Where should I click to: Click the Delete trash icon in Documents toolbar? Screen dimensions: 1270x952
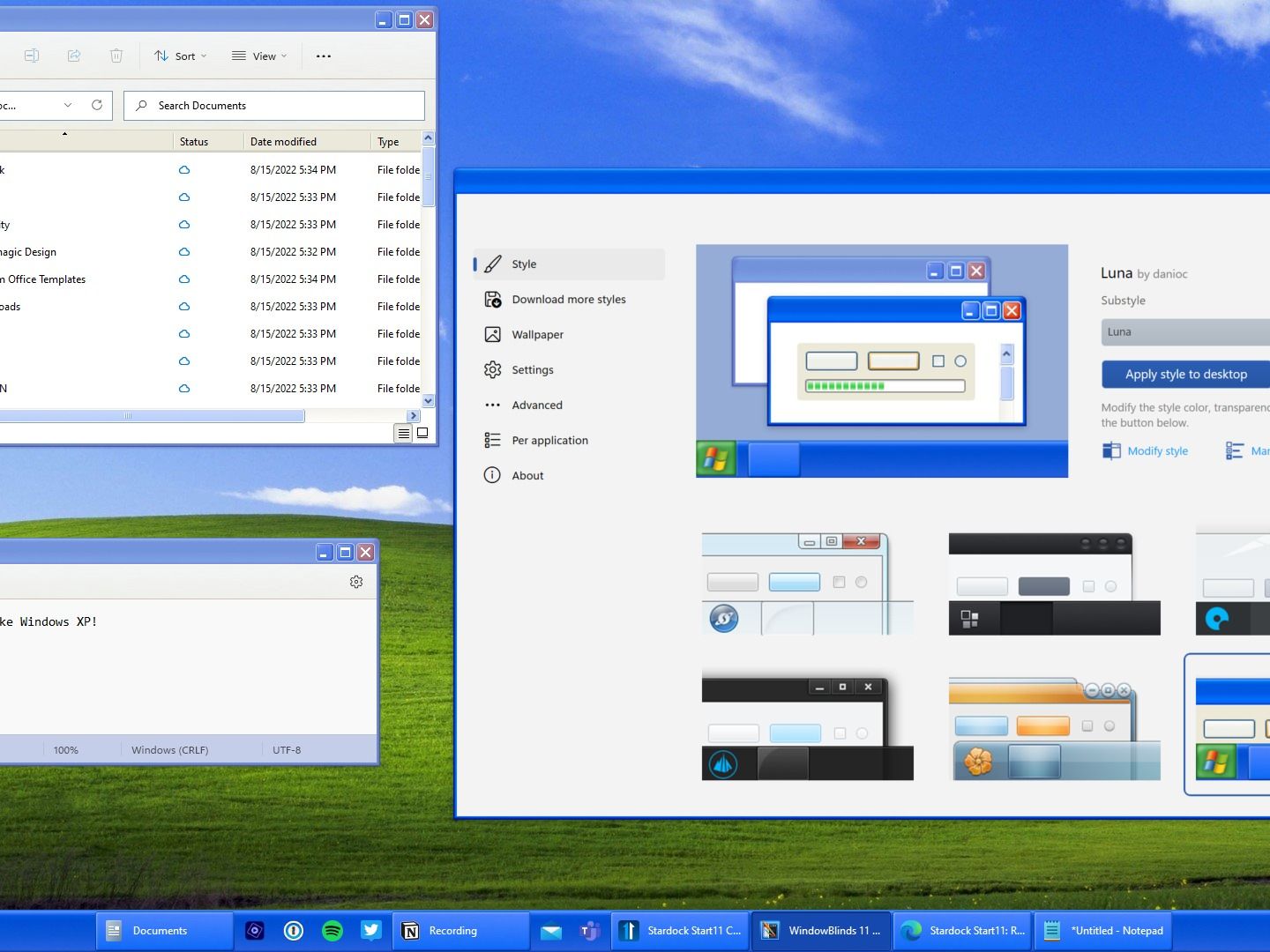116,56
